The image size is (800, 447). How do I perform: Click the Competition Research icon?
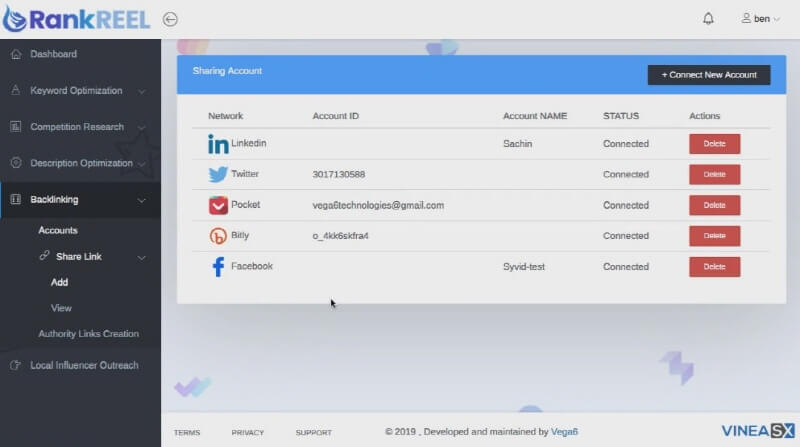tap(16, 127)
